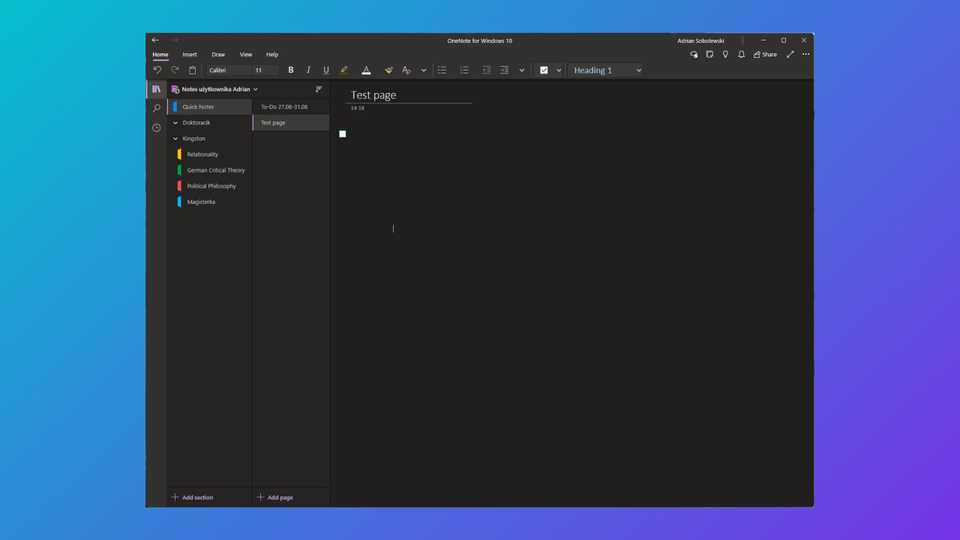Open the notifications bell
This screenshot has width=960, height=540.
(741, 54)
